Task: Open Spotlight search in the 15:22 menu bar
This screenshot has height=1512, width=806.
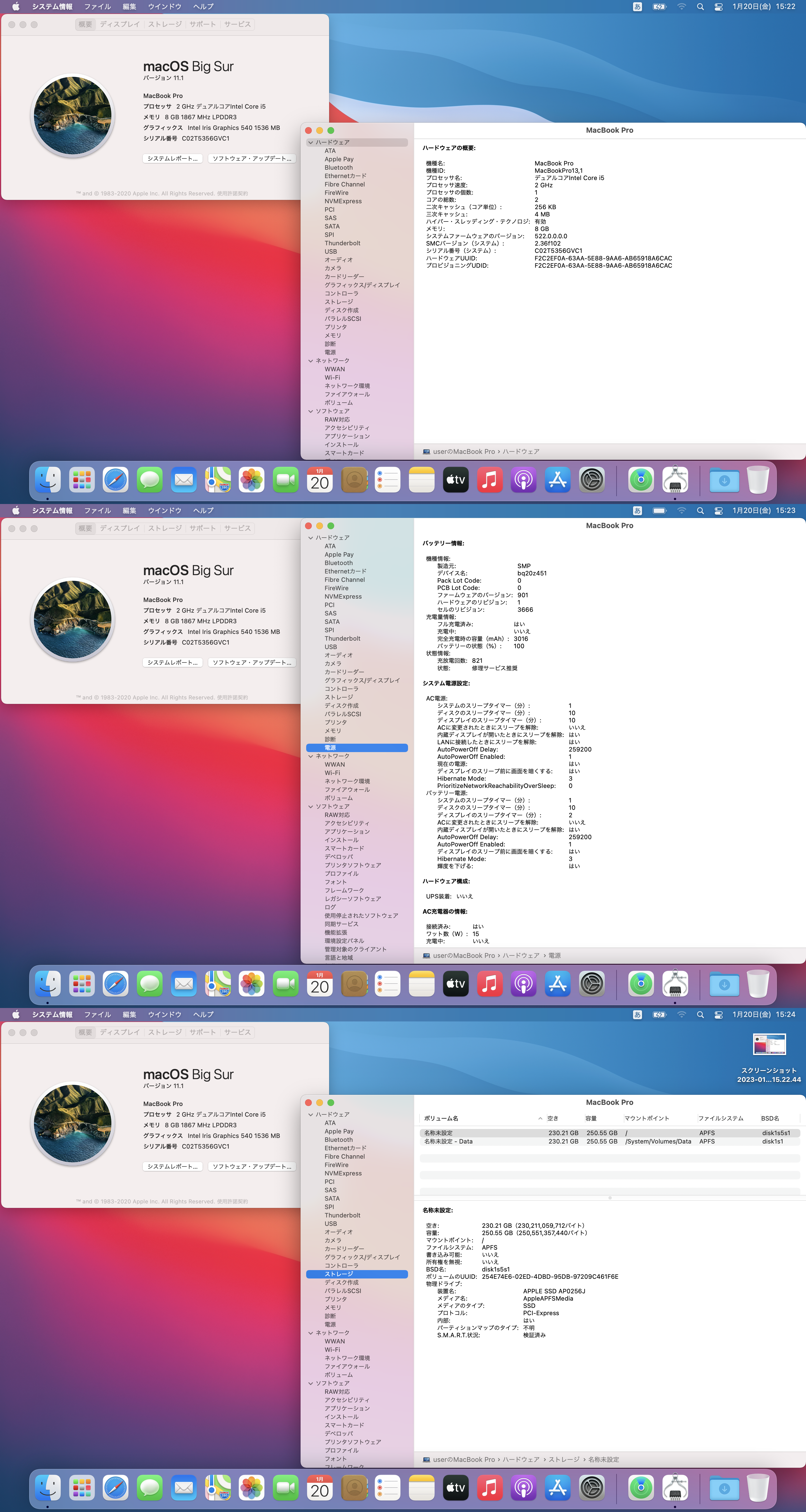Action: [700, 6]
